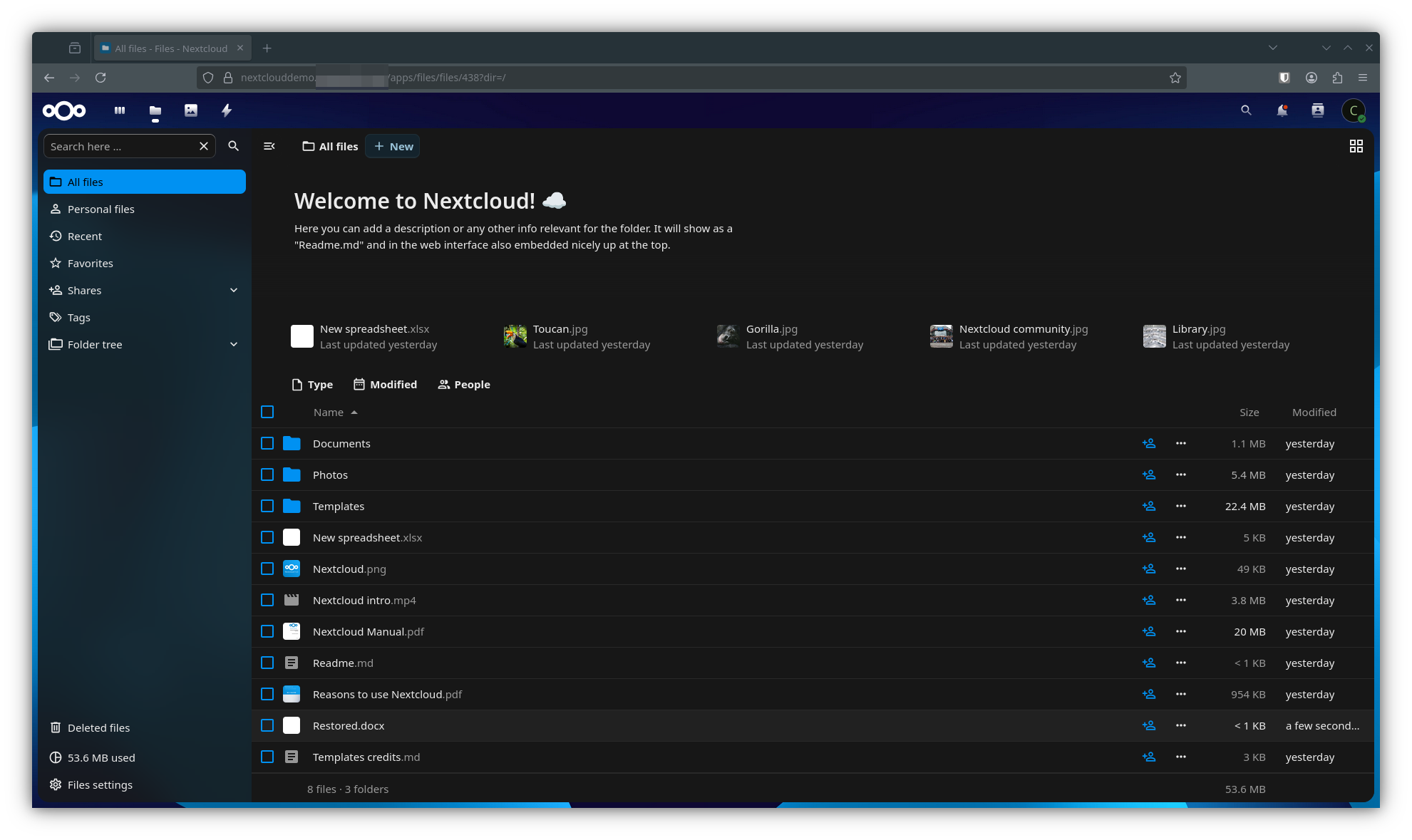Open the Activity lightning bolt icon
This screenshot has width=1412, height=840.
227,110
